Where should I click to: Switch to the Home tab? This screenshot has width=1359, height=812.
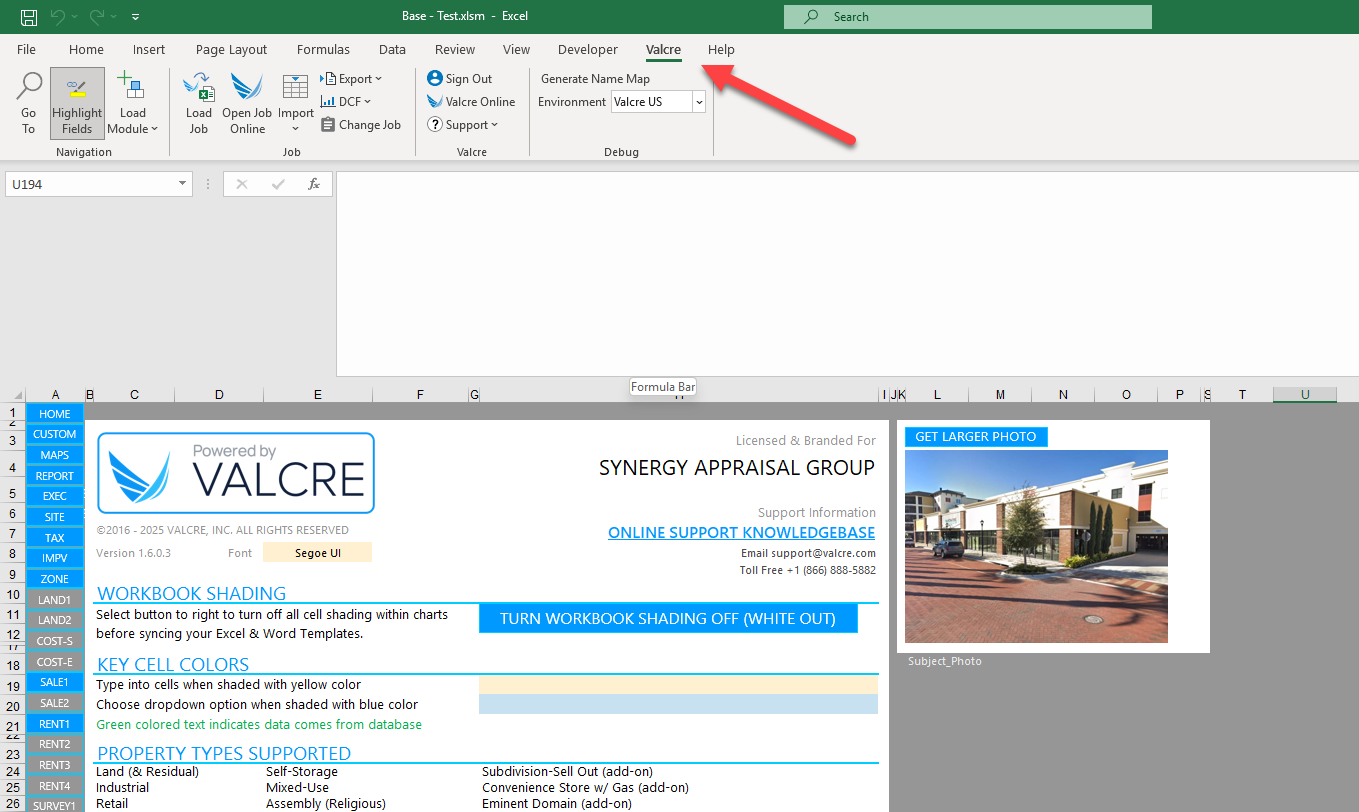pyautogui.click(x=86, y=50)
